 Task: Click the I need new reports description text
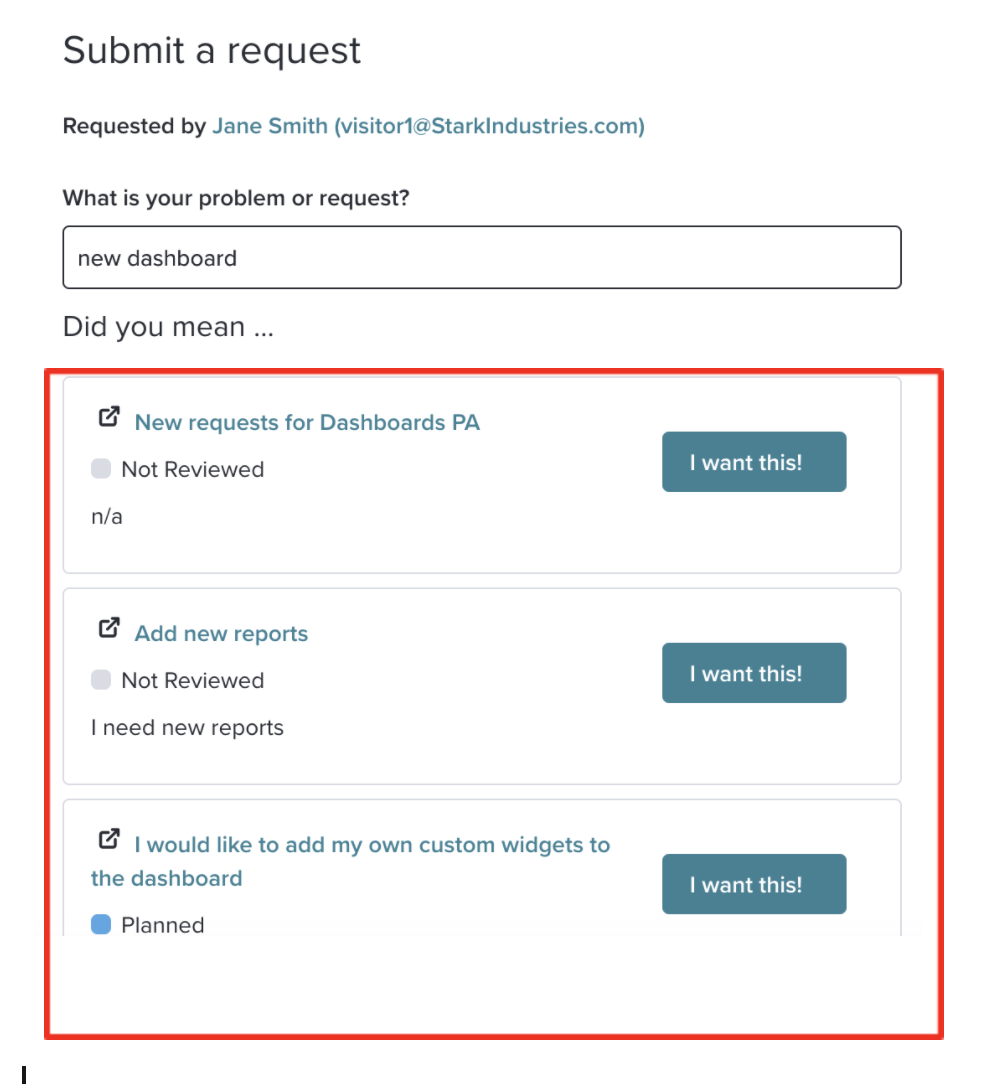187,727
